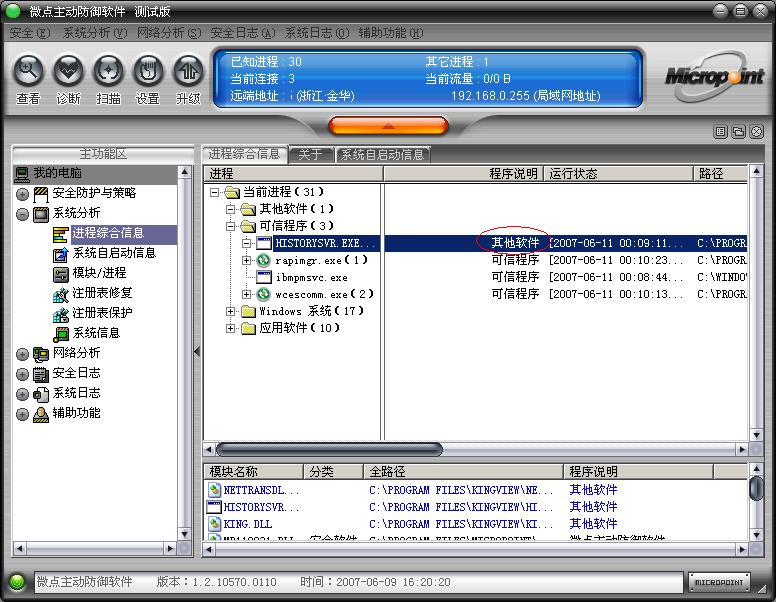Open the 系统日志(O) menu

click(x=317, y=33)
